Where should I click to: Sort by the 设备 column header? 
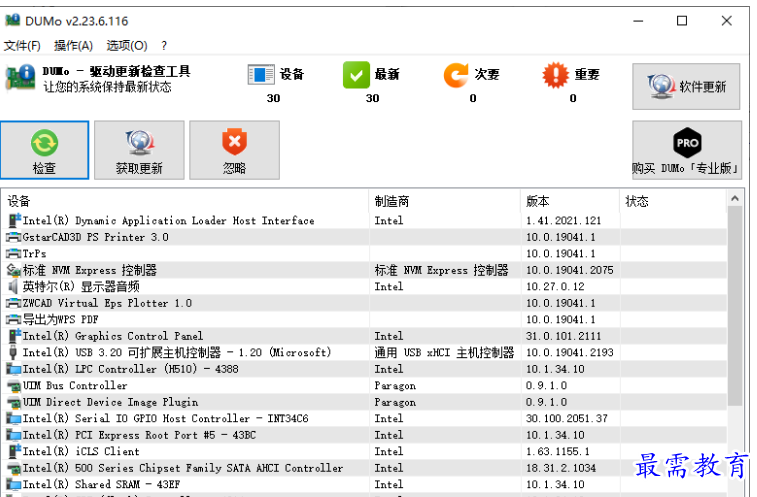tap(186, 201)
